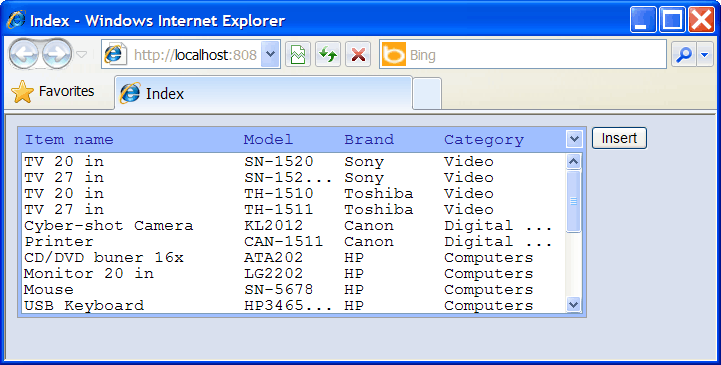Open the search provider options dropdown
This screenshot has height=365, width=721.
[705, 55]
